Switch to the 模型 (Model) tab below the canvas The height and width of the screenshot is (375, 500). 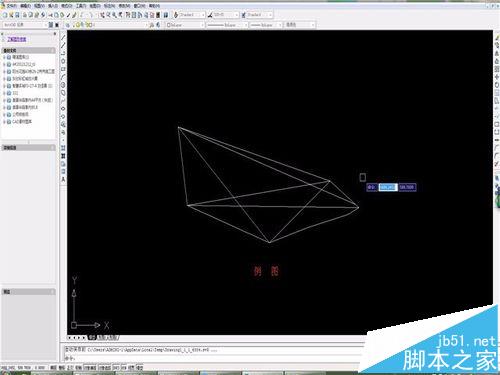click(91, 337)
